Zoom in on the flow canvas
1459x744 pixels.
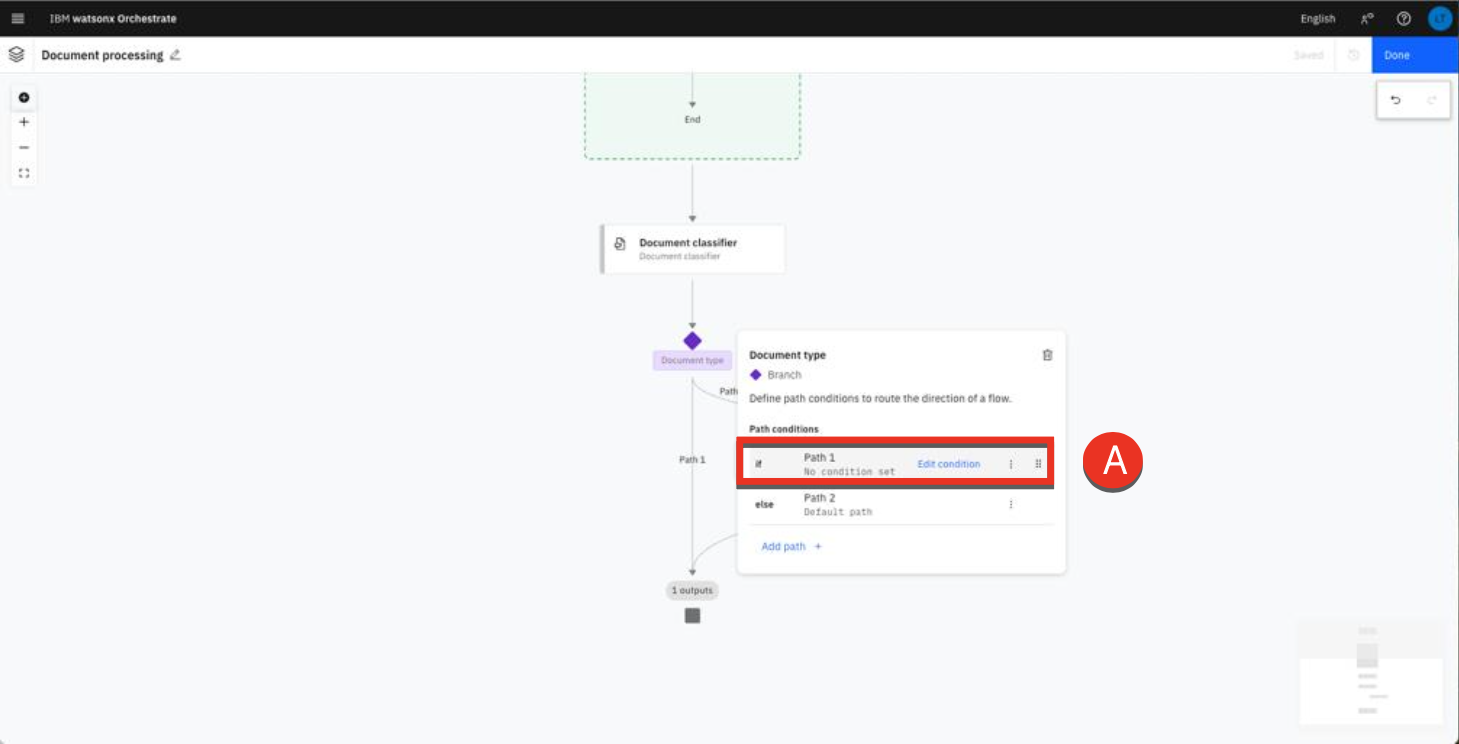24,122
